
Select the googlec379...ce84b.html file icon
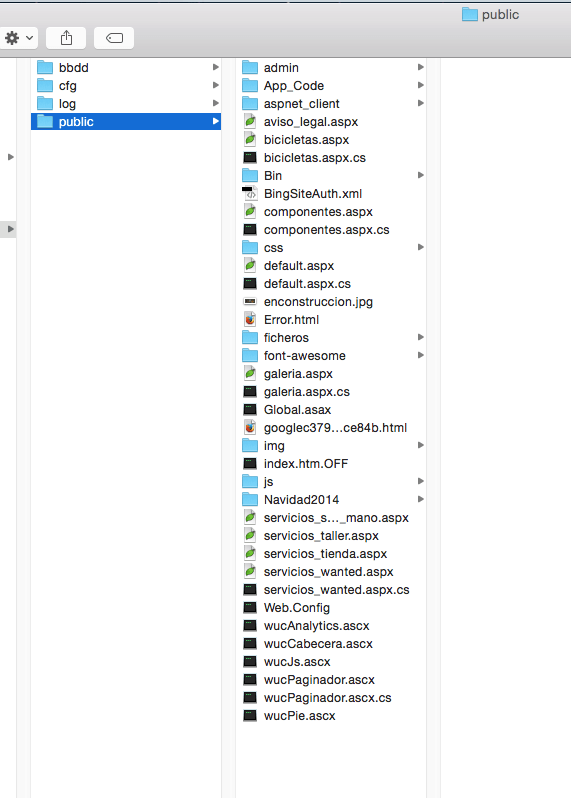pyautogui.click(x=250, y=428)
